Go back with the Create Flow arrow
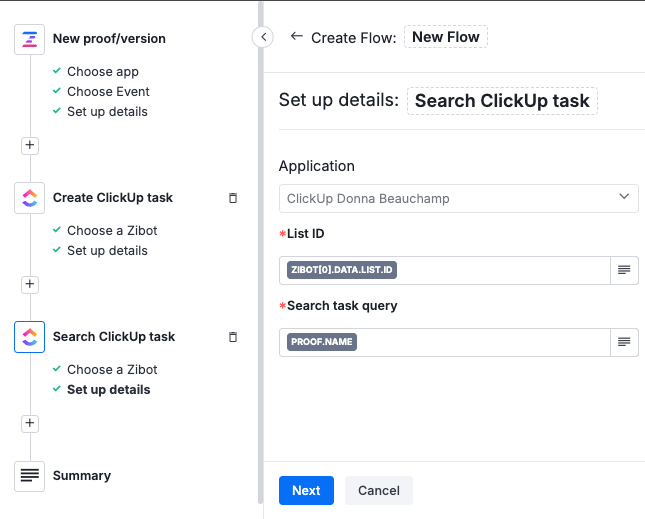Screen dimensions: 645x519 pos(297,37)
